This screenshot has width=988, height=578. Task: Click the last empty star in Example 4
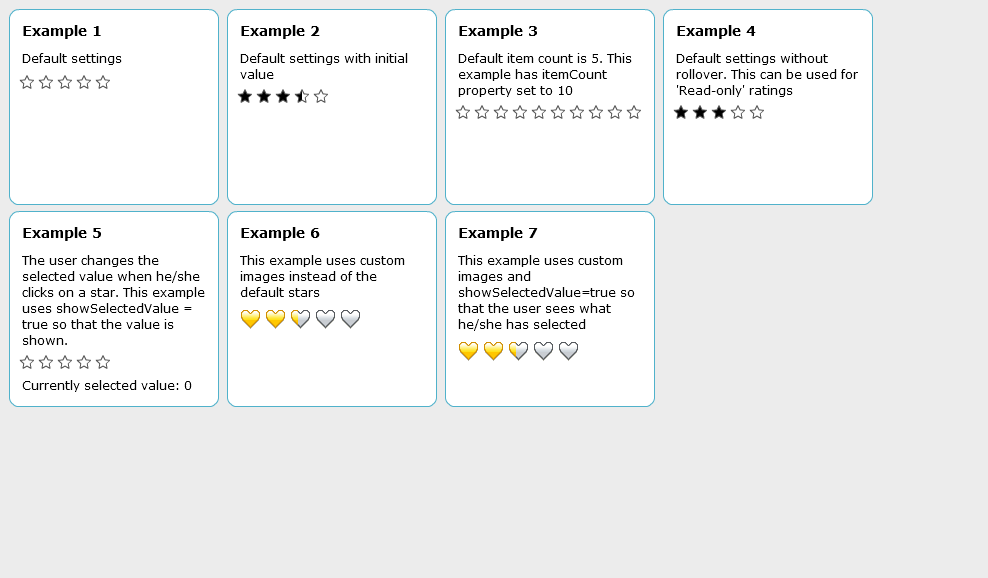757,113
